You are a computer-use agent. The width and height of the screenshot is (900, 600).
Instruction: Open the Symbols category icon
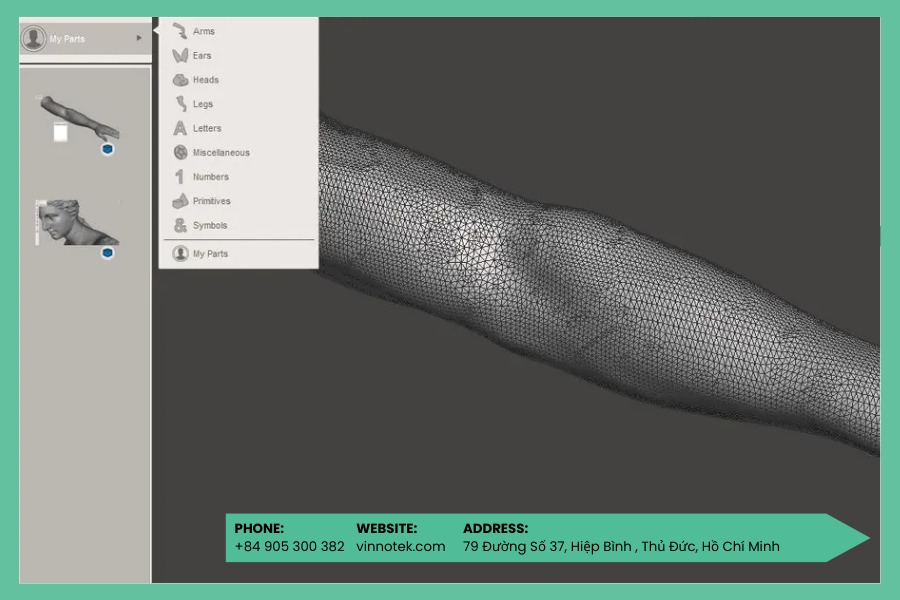tap(181, 225)
